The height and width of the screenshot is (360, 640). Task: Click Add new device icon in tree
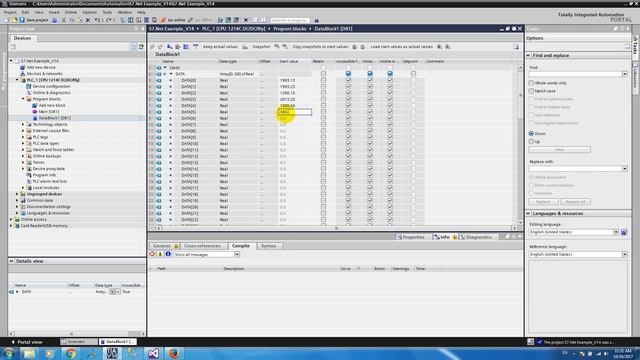pyautogui.click(x=22, y=67)
